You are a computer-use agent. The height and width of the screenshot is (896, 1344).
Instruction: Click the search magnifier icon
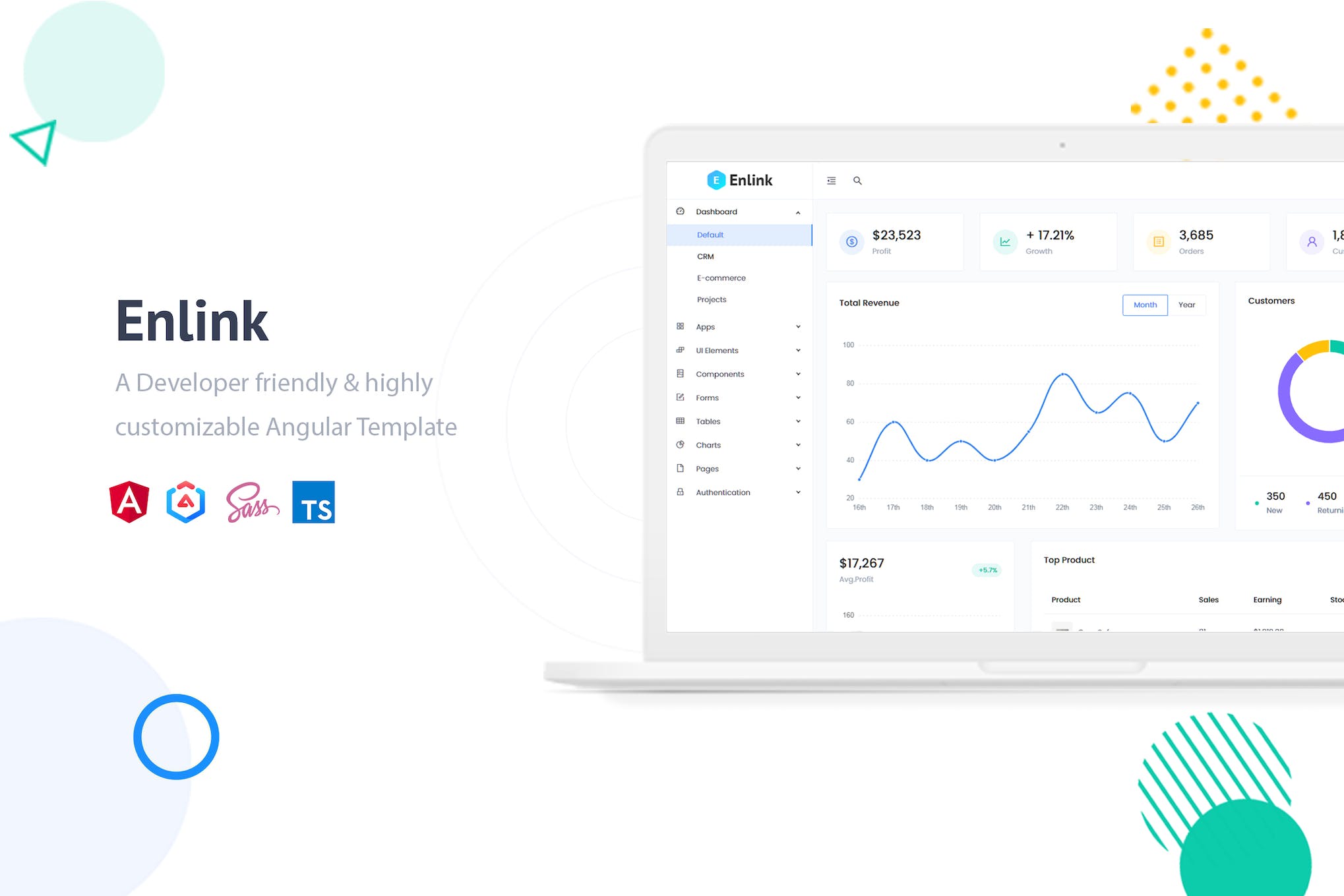coord(857,181)
